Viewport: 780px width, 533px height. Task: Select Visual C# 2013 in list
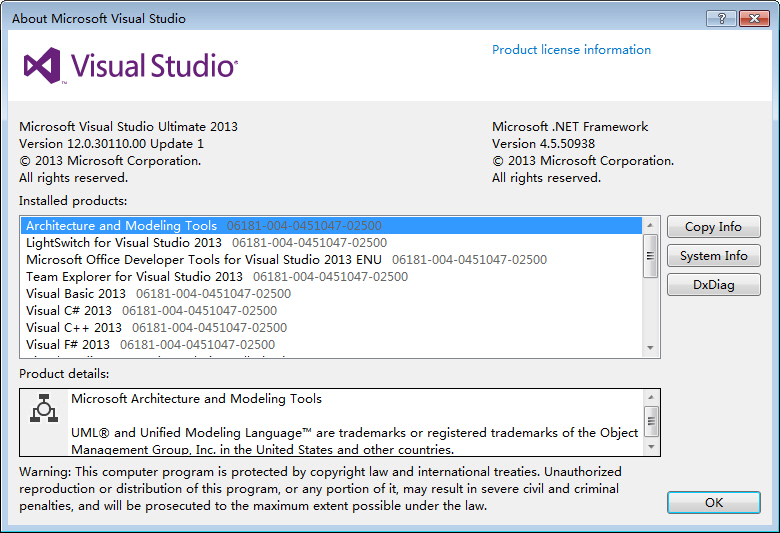(331, 311)
